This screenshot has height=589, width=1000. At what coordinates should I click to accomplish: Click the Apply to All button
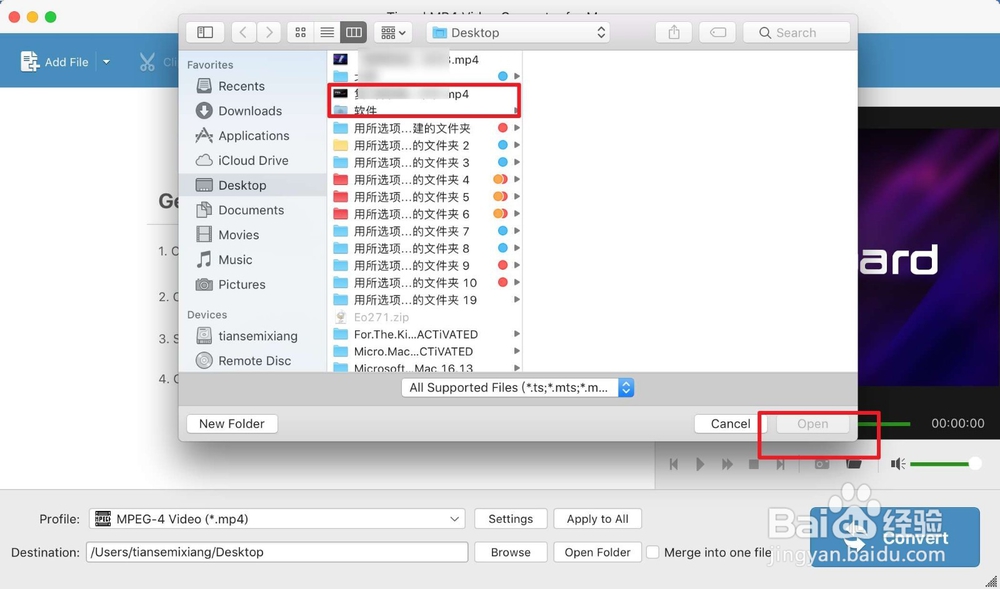tap(598, 519)
